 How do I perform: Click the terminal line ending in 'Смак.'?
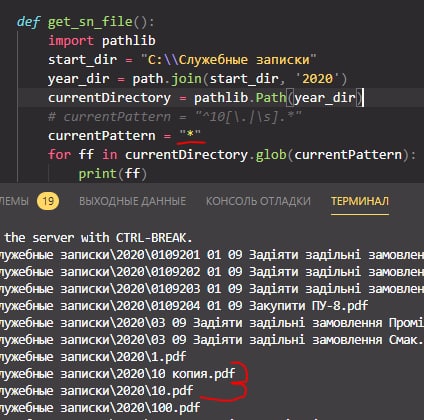(x=212, y=340)
